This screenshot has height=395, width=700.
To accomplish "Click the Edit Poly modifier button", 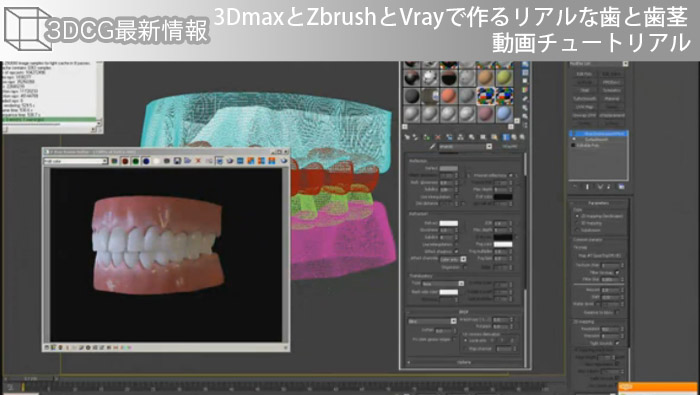I will pyautogui.click(x=584, y=74).
